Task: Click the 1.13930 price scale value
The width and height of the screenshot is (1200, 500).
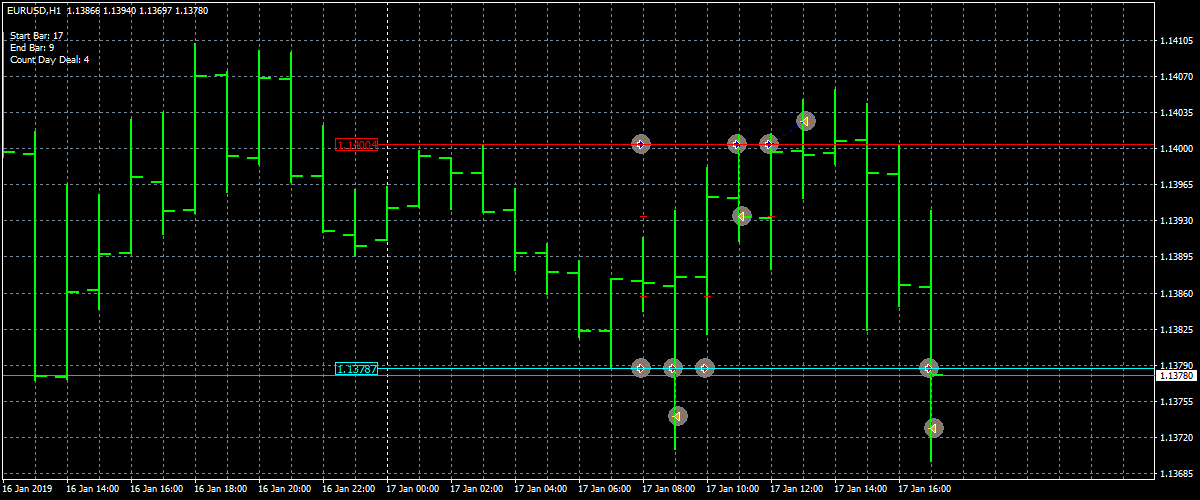Action: click(1178, 221)
